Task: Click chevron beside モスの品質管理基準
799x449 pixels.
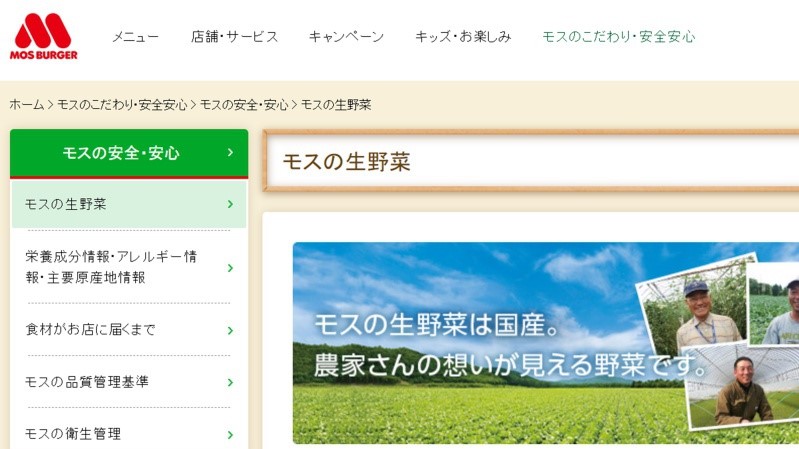Action: [230, 382]
